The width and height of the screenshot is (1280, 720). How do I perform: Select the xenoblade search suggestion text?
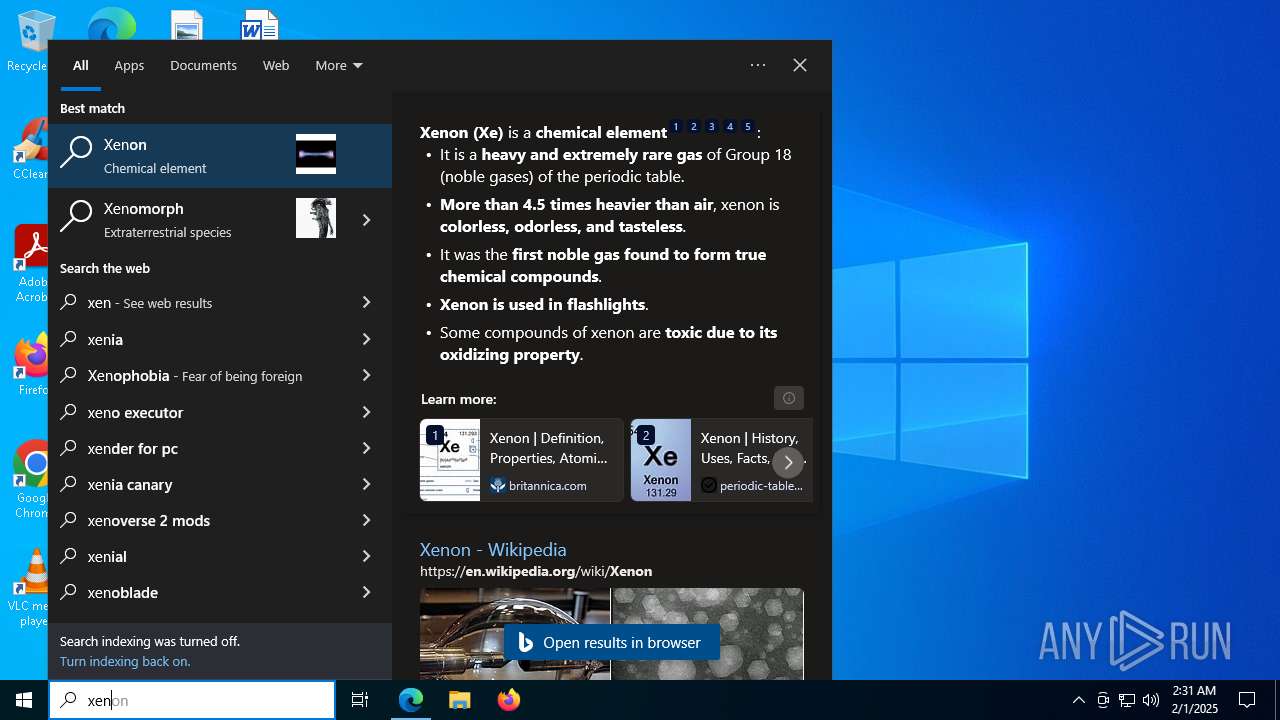tap(123, 593)
